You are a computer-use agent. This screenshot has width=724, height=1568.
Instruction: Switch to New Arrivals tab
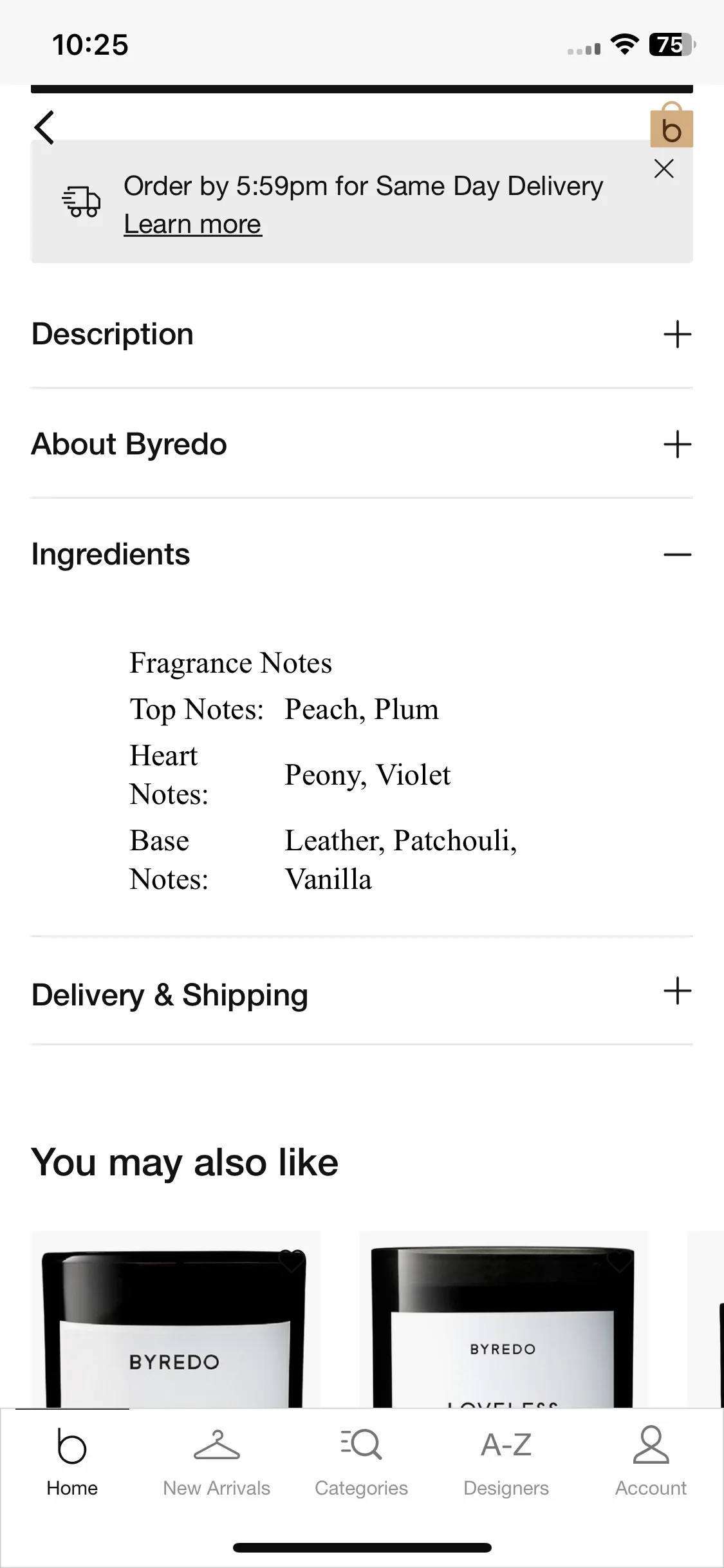click(217, 1462)
